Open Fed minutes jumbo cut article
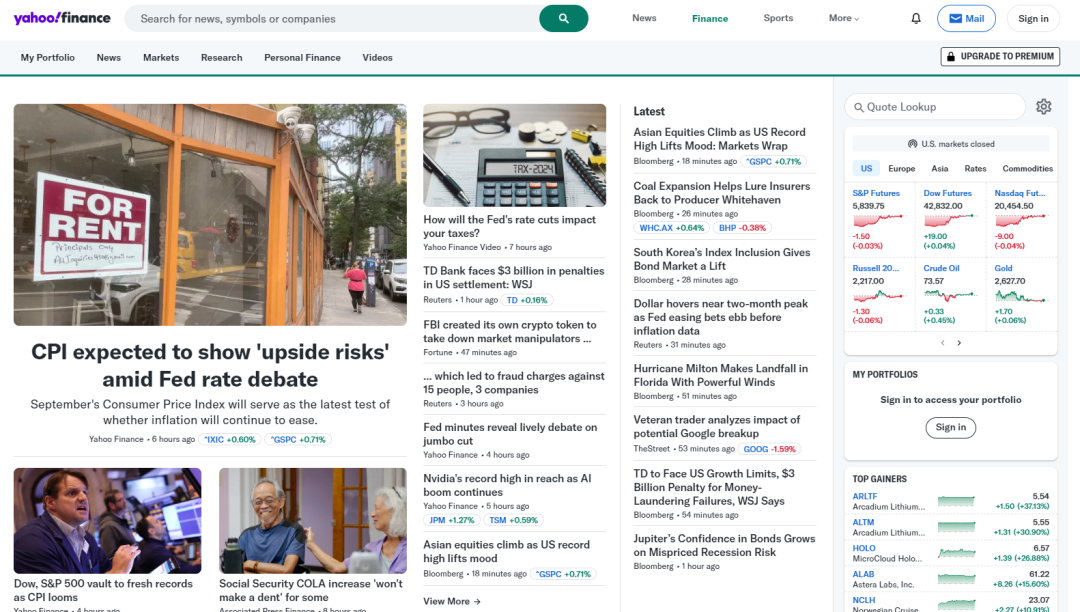Viewport: 1080px width, 612px height. pos(510,434)
